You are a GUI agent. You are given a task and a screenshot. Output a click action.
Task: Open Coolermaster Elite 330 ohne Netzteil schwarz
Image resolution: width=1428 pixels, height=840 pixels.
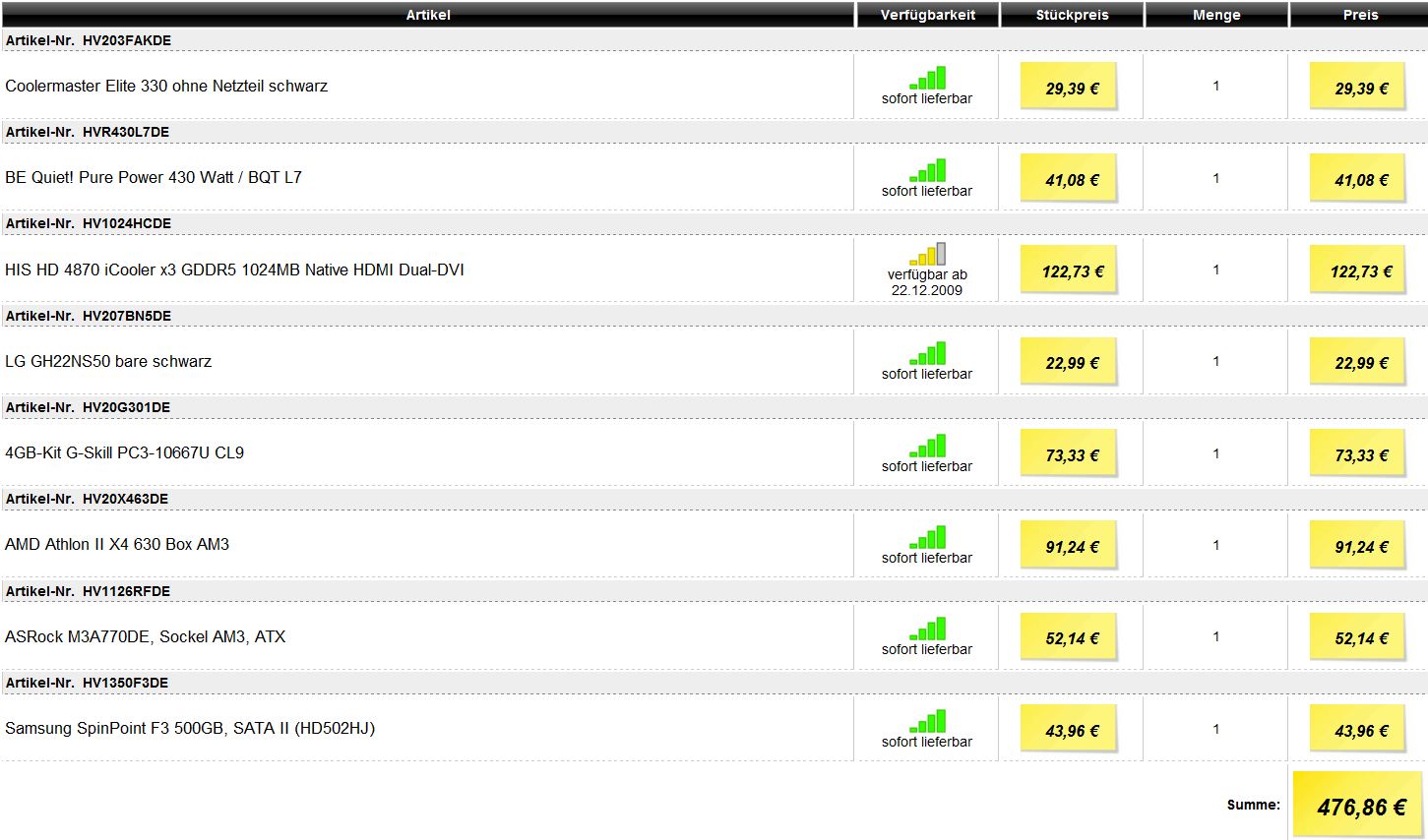click(x=166, y=86)
